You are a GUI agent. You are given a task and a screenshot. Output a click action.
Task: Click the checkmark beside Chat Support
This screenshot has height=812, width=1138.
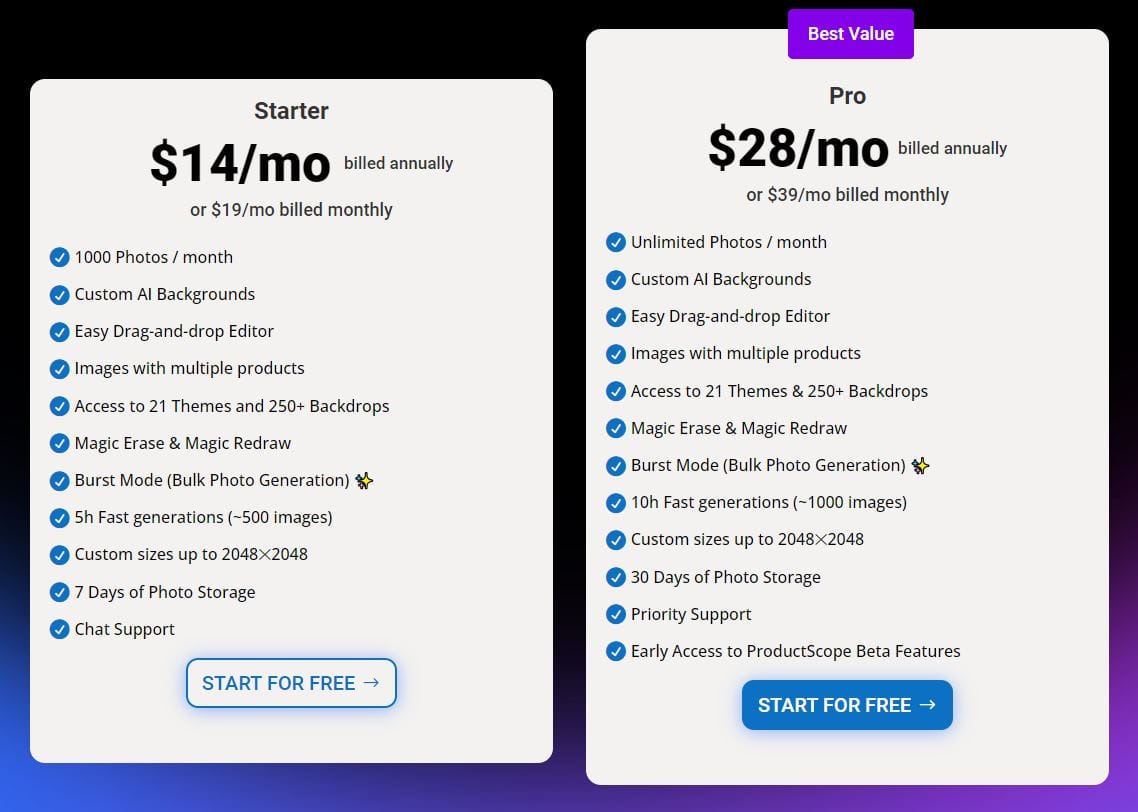[x=59, y=629]
